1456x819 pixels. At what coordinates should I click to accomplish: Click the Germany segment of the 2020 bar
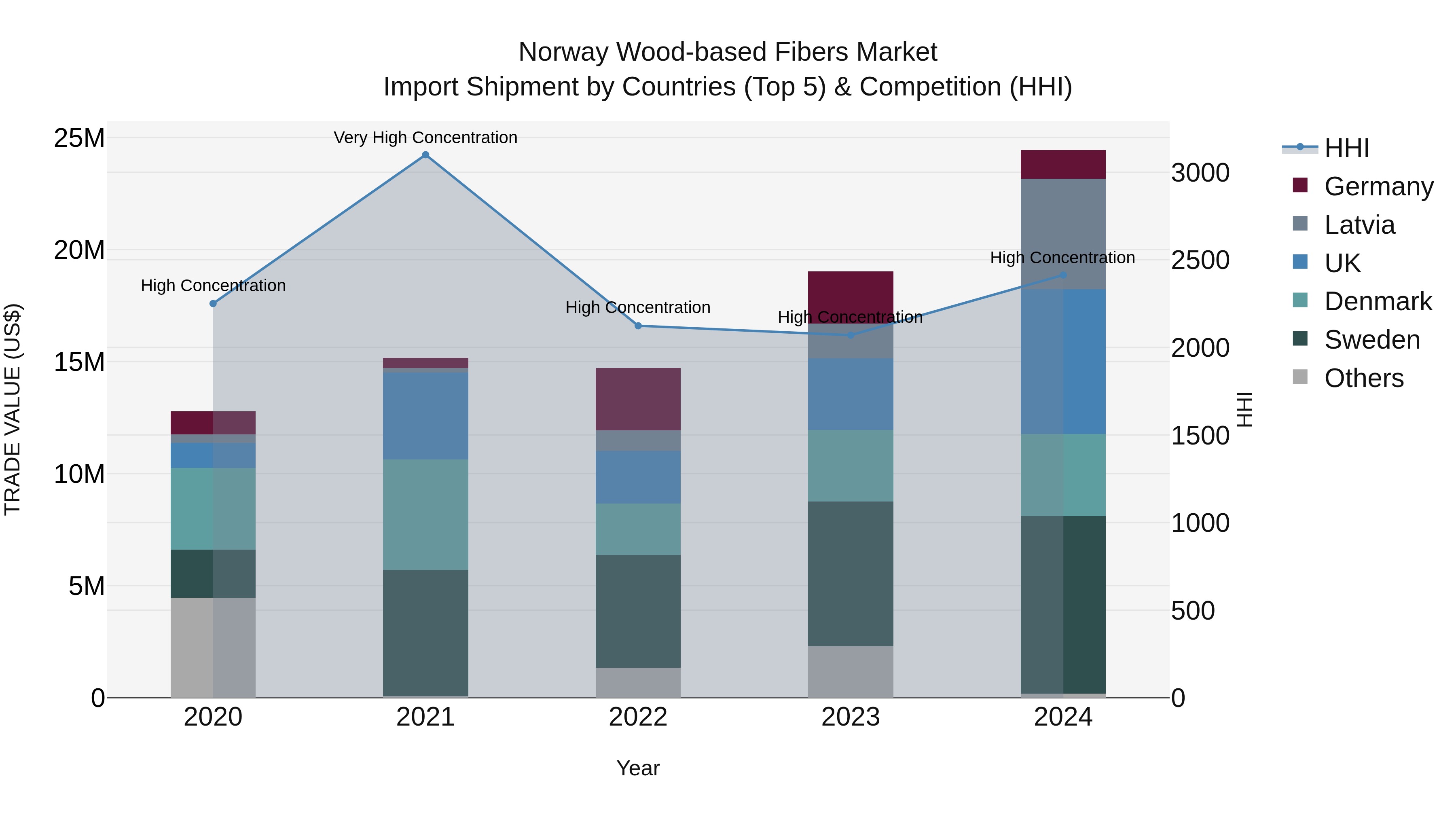pos(213,423)
